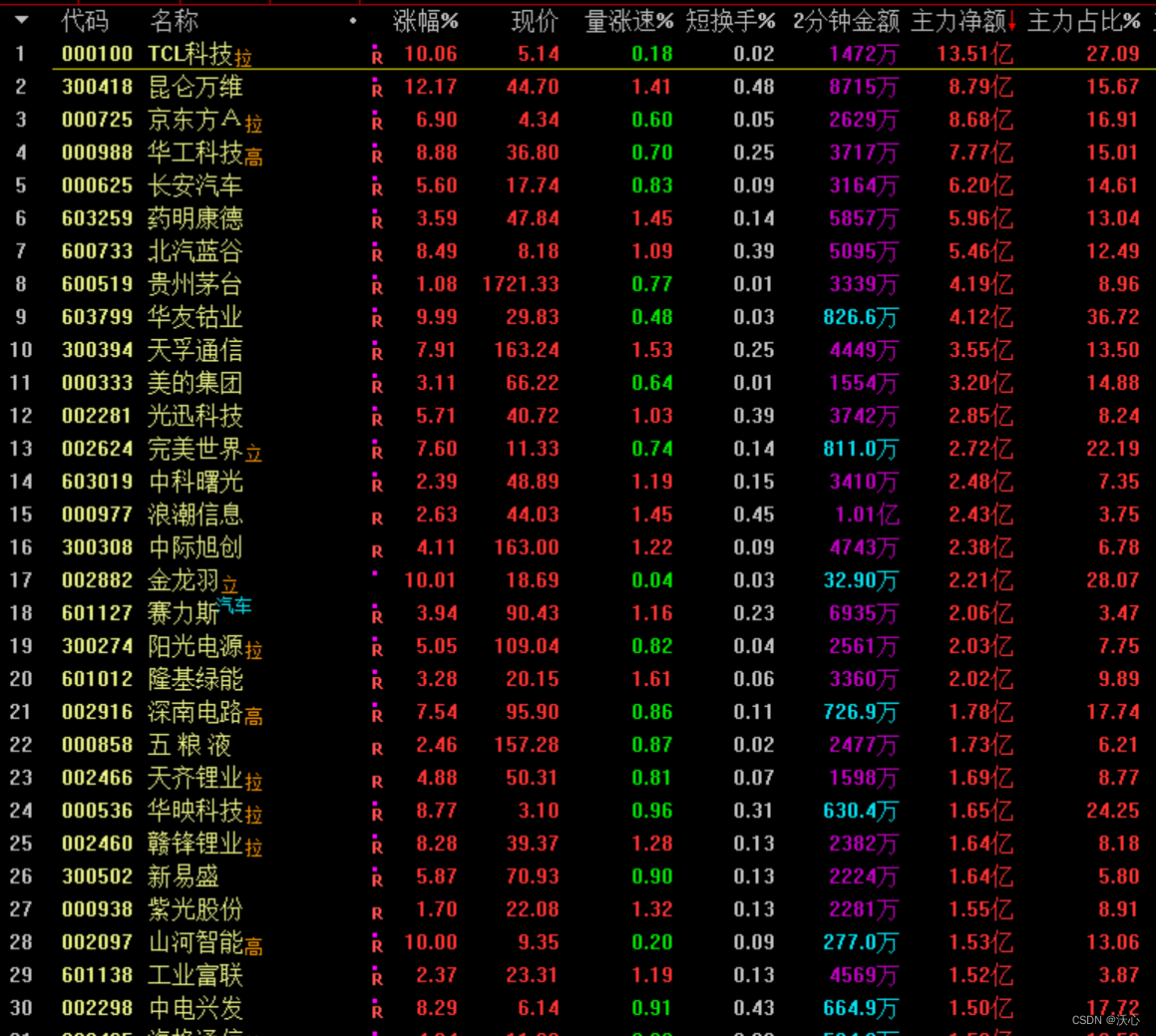Click R margin icon in 完美世界 row
Image resolution: width=1156 pixels, height=1036 pixels.
click(377, 452)
